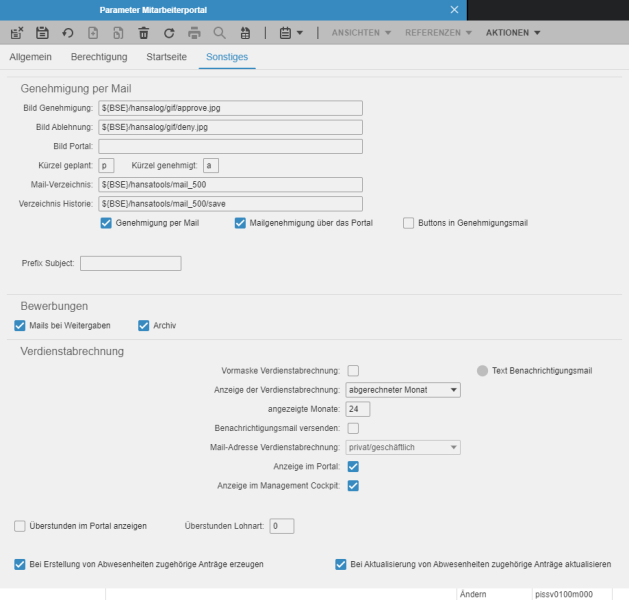Click the empty Bild Portal field

click(230, 146)
